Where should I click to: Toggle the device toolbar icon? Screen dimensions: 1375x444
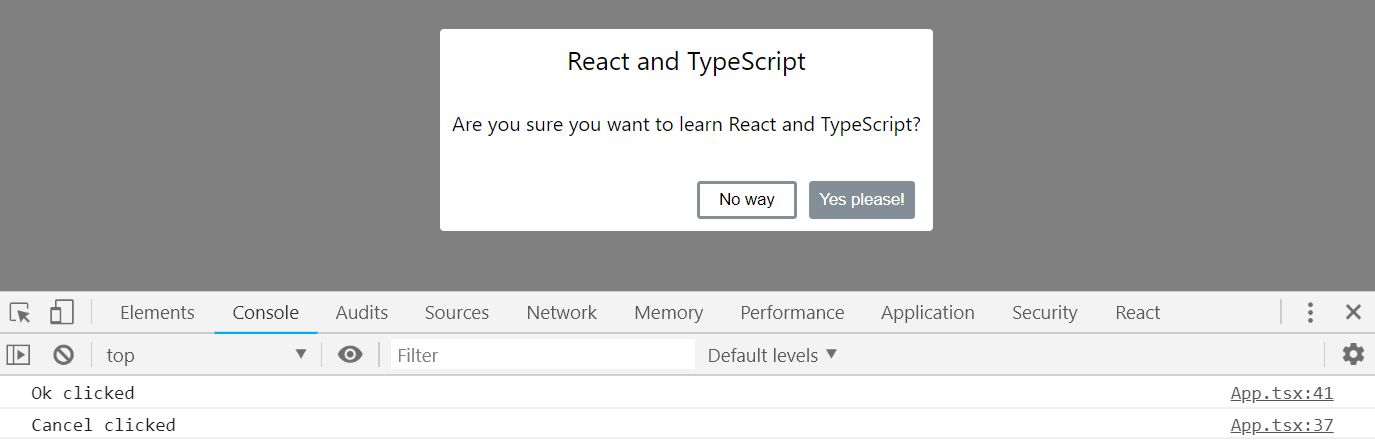pos(62,313)
